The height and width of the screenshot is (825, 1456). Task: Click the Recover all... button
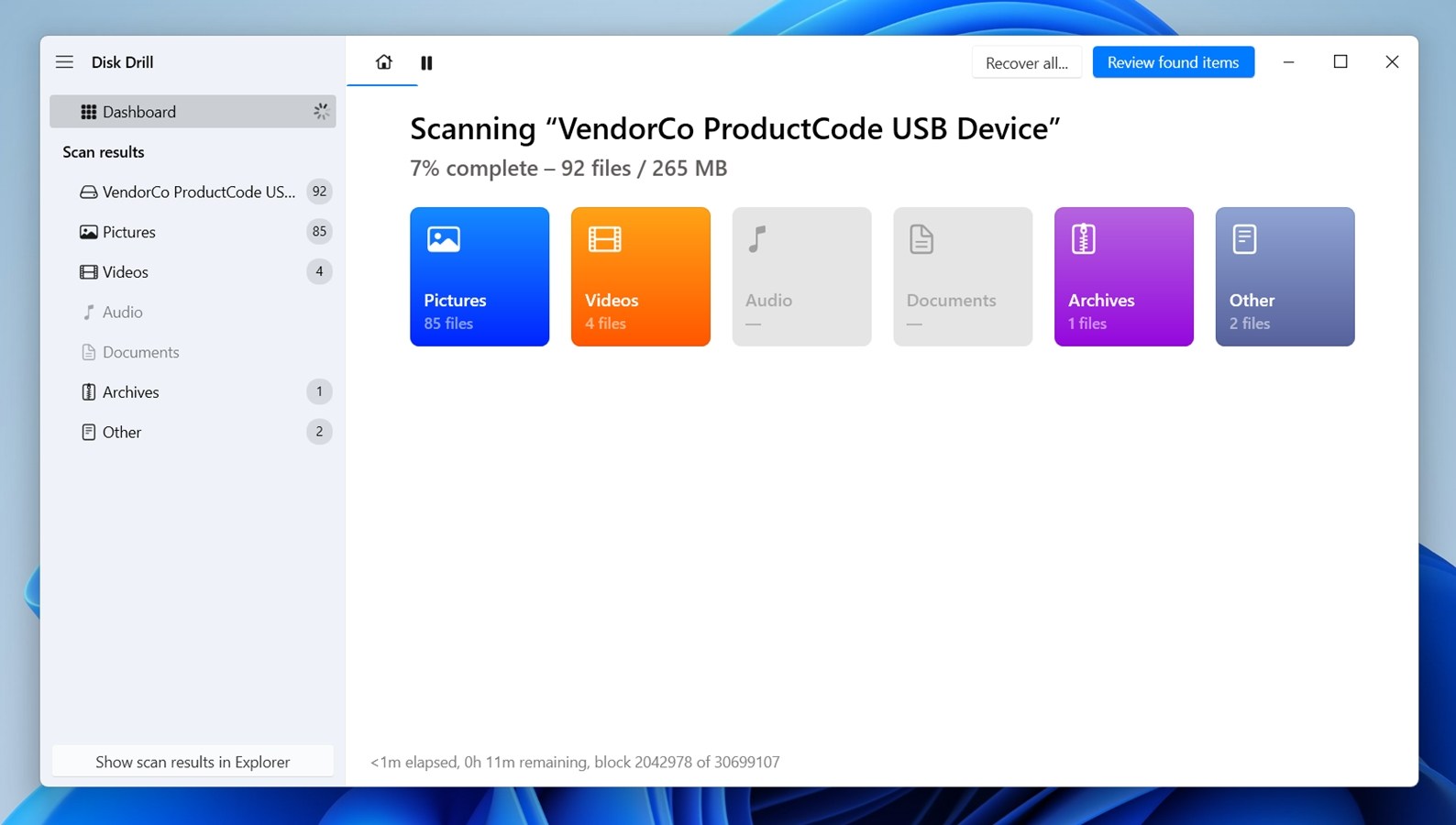(x=1026, y=62)
